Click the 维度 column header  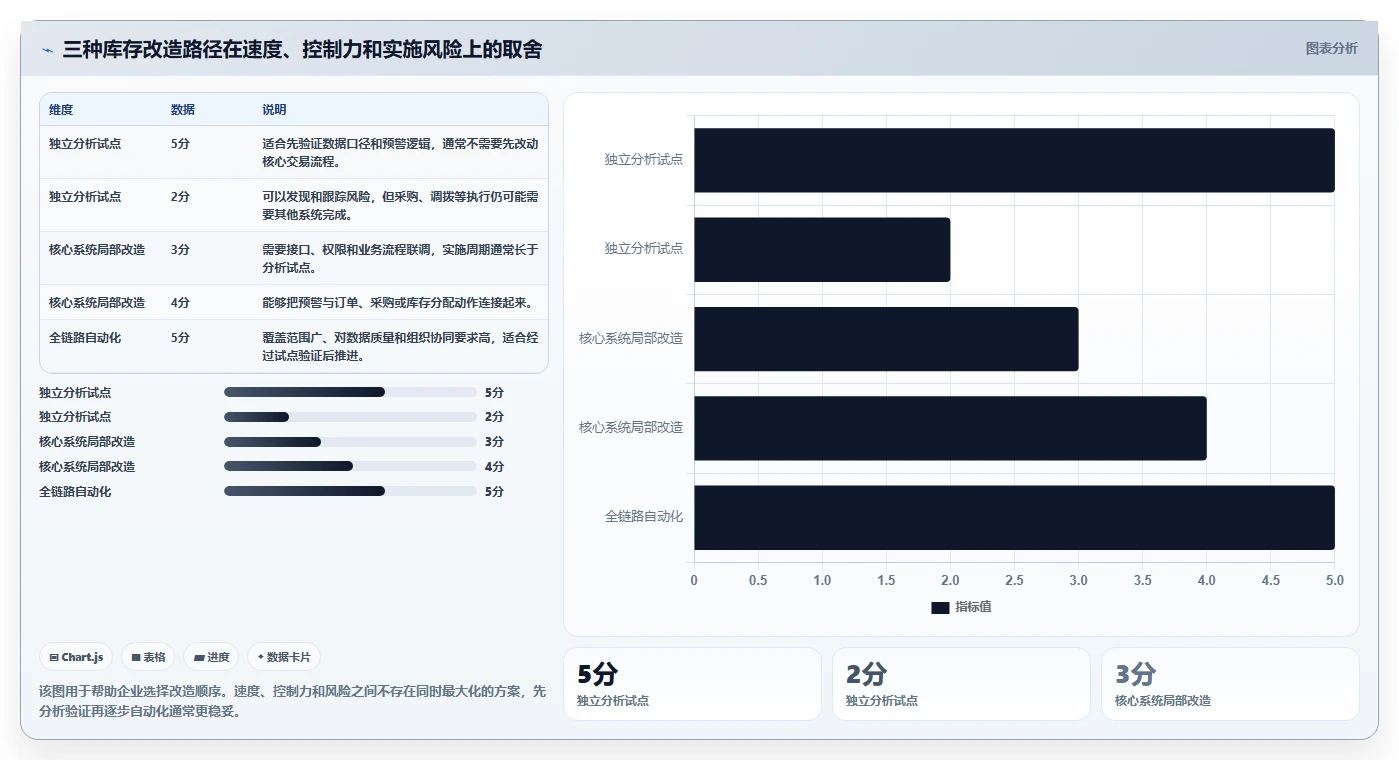point(61,110)
